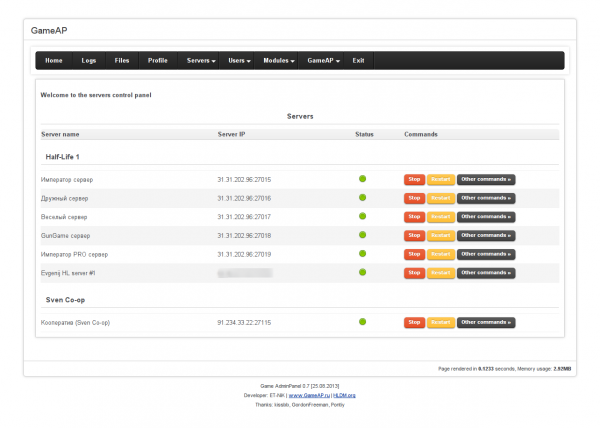
Task: Open the Profile page
Action: pos(158,60)
